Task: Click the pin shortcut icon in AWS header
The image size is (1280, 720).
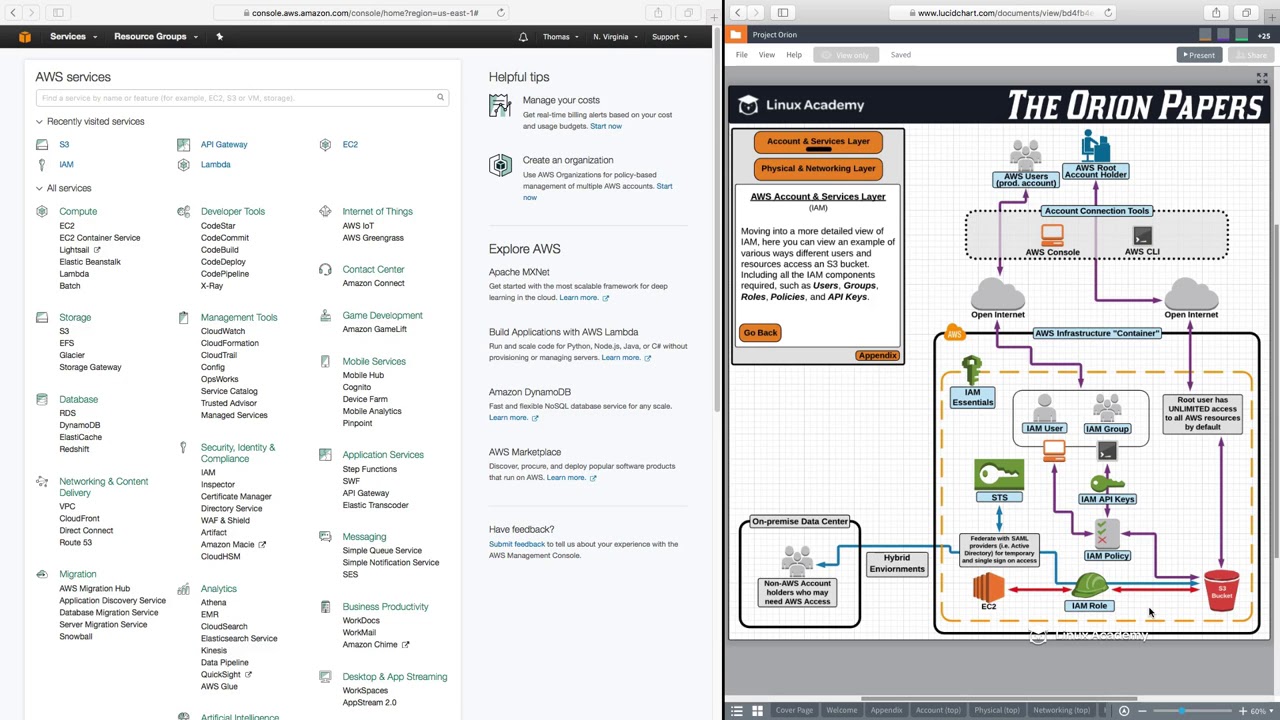Action: coord(219,37)
